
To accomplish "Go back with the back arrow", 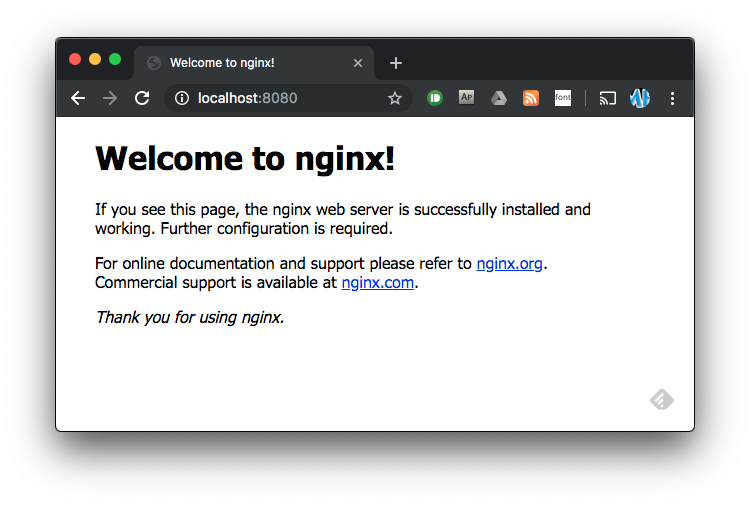I will (x=78, y=99).
